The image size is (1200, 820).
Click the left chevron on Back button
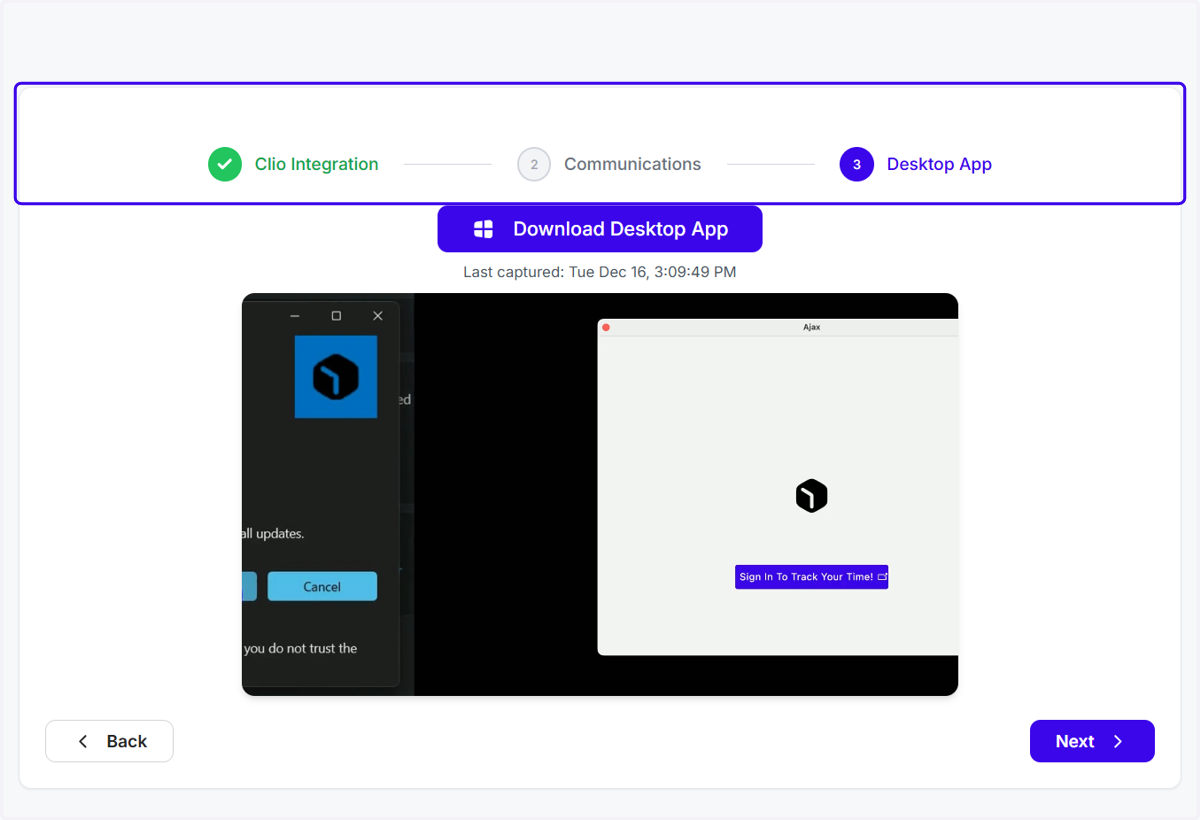(83, 741)
